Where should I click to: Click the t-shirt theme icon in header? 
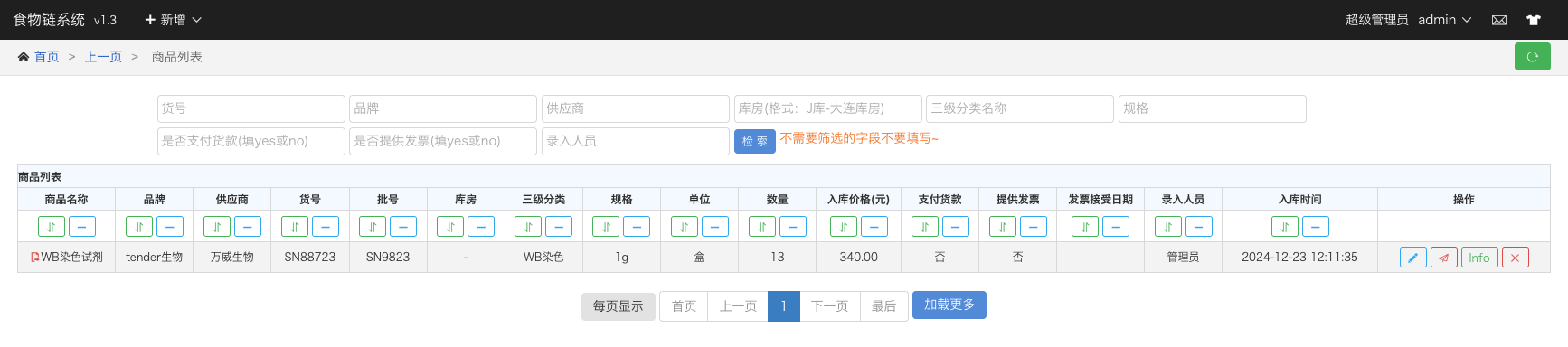pos(1534,20)
